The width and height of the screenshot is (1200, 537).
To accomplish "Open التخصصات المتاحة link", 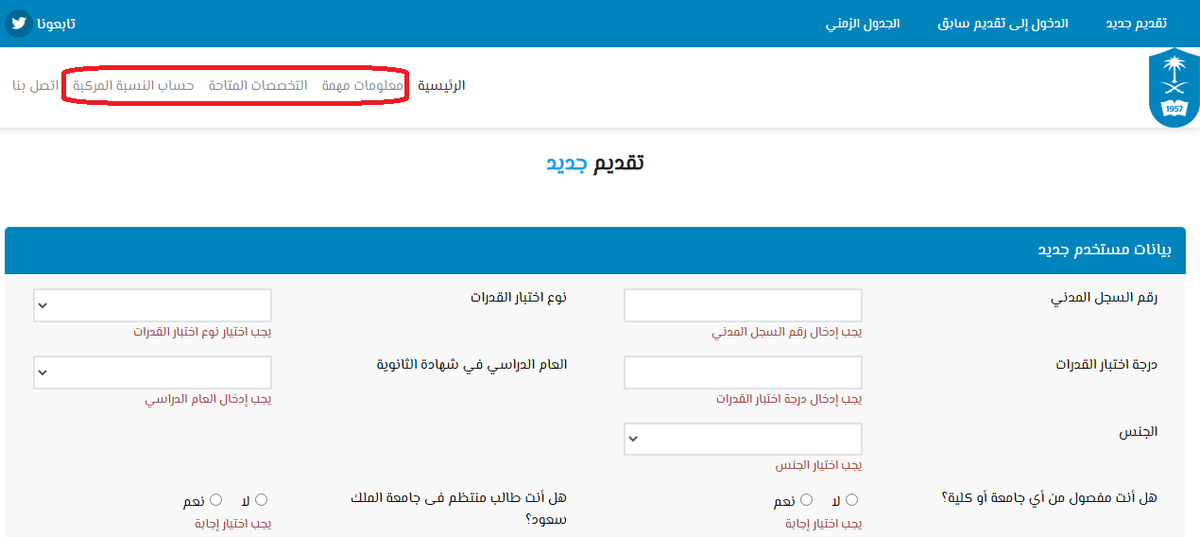I will pos(258,85).
